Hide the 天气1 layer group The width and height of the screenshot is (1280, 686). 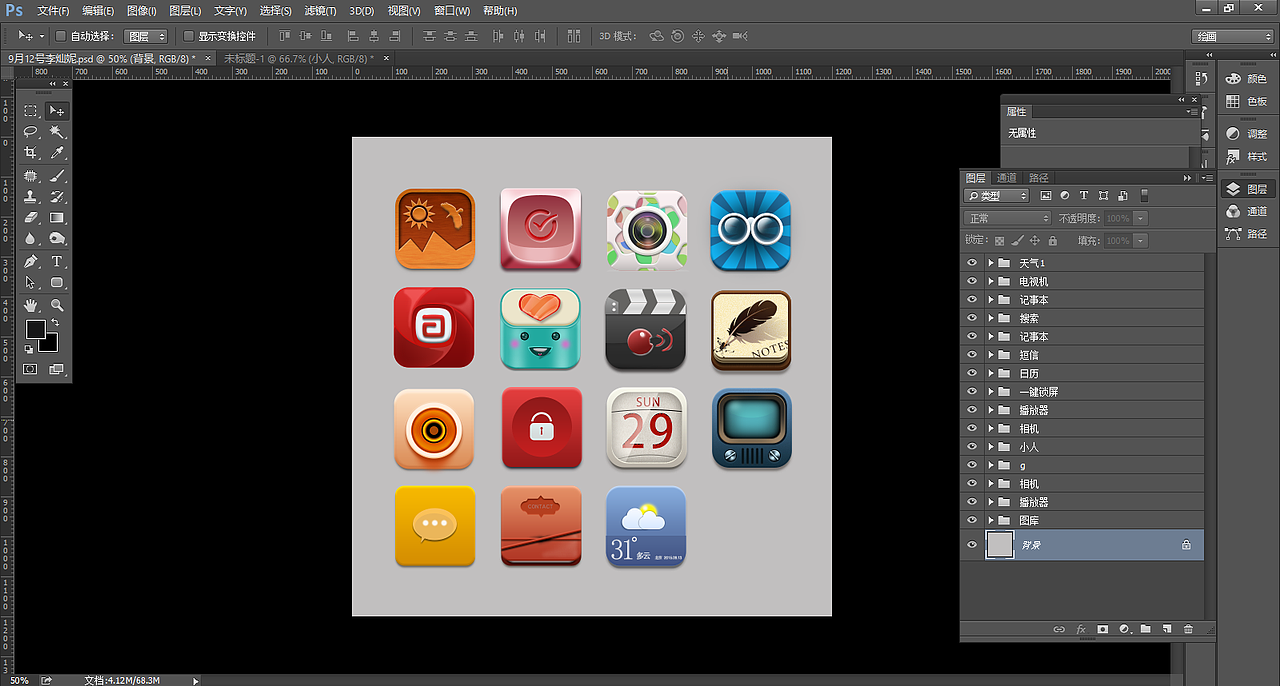(x=972, y=263)
